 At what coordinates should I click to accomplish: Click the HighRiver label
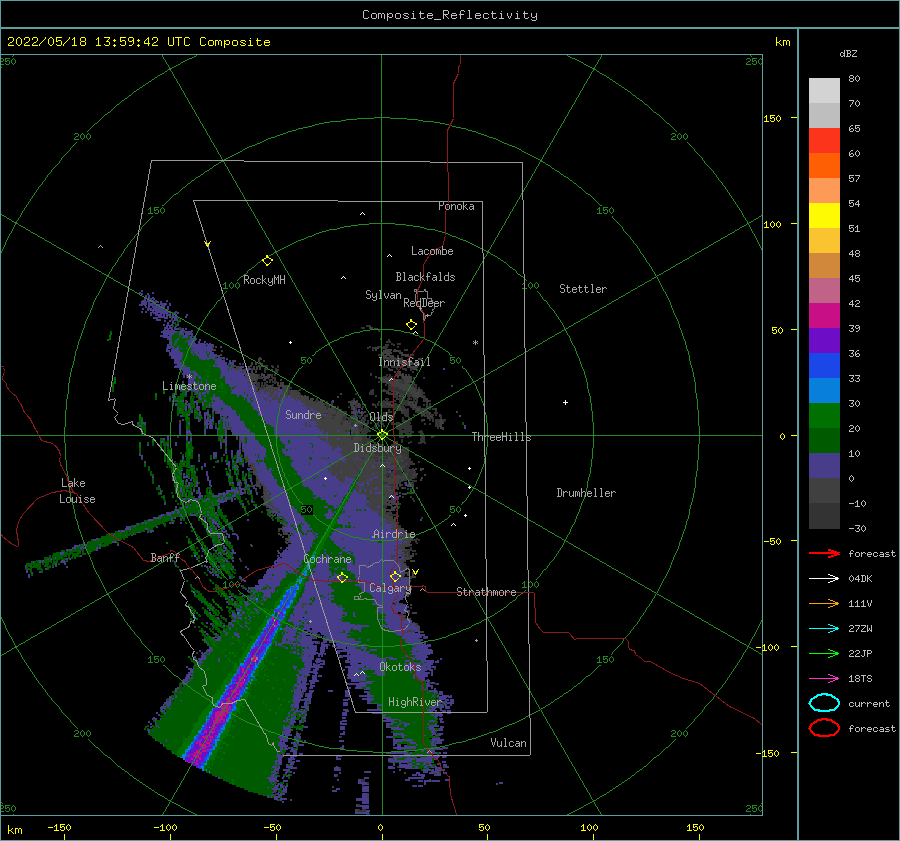(415, 702)
